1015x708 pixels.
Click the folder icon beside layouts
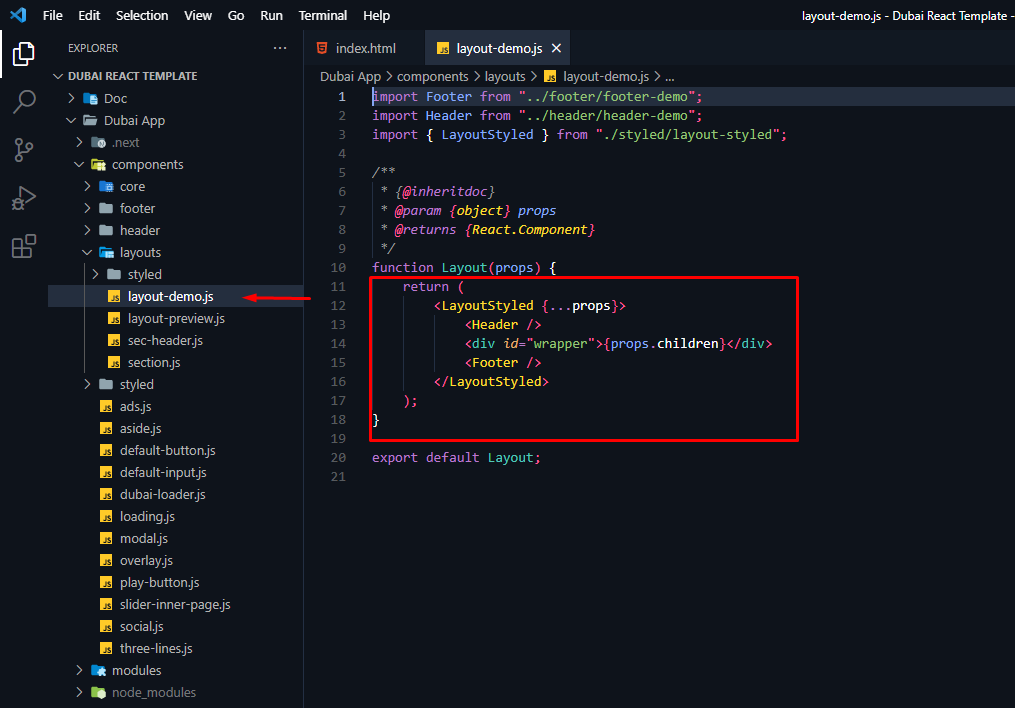click(106, 252)
